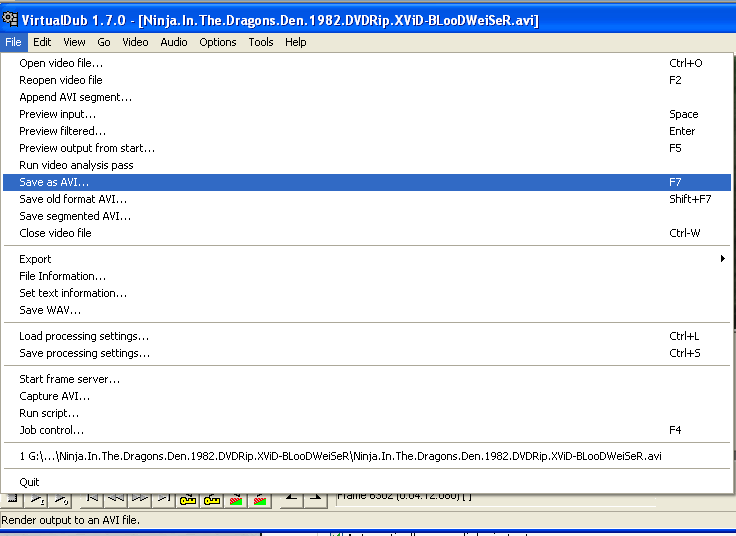Seek to next scene change icon
736x536 pixels.
(x=260, y=500)
